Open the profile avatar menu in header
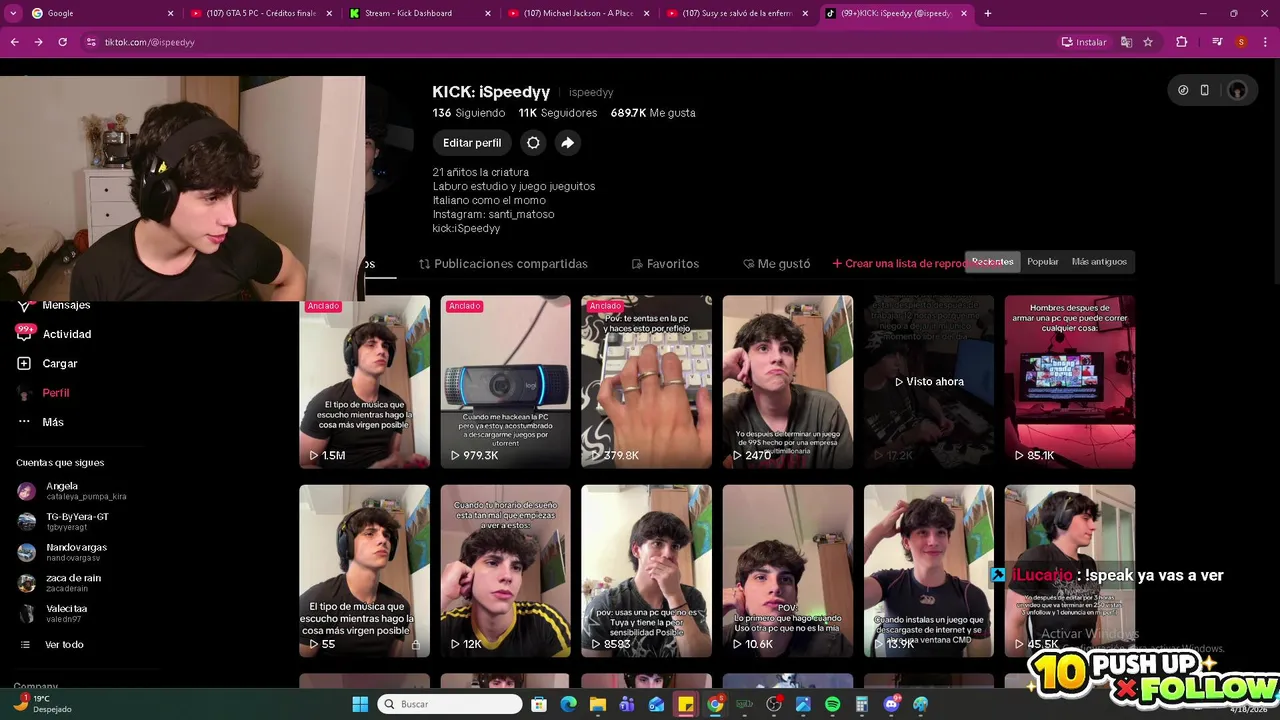Screen dimensions: 1280x720 tap(1237, 90)
